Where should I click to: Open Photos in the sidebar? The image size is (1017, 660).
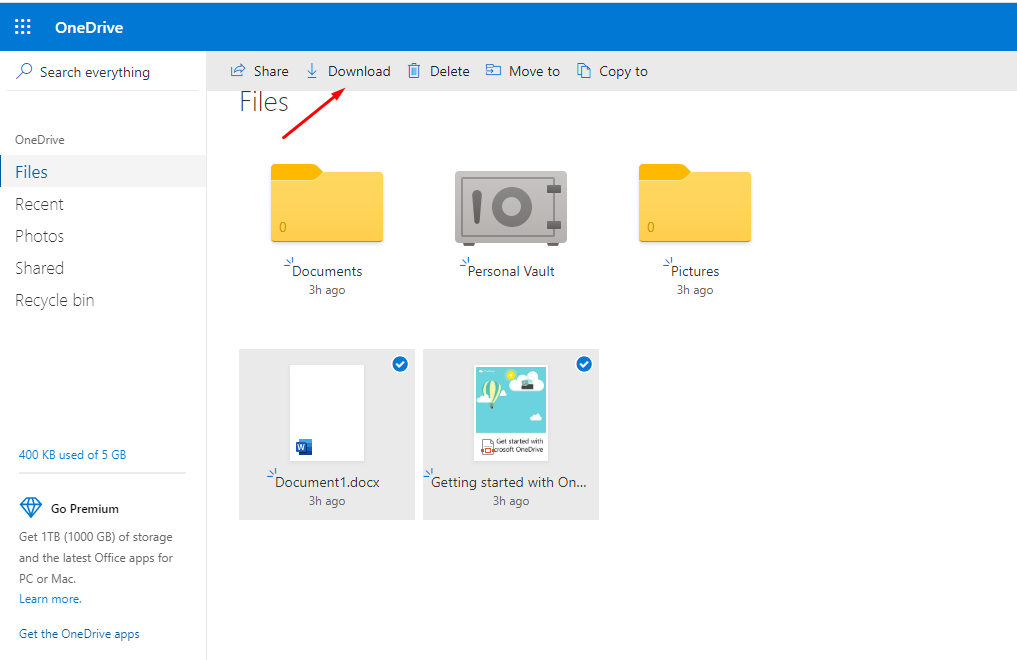click(x=40, y=236)
